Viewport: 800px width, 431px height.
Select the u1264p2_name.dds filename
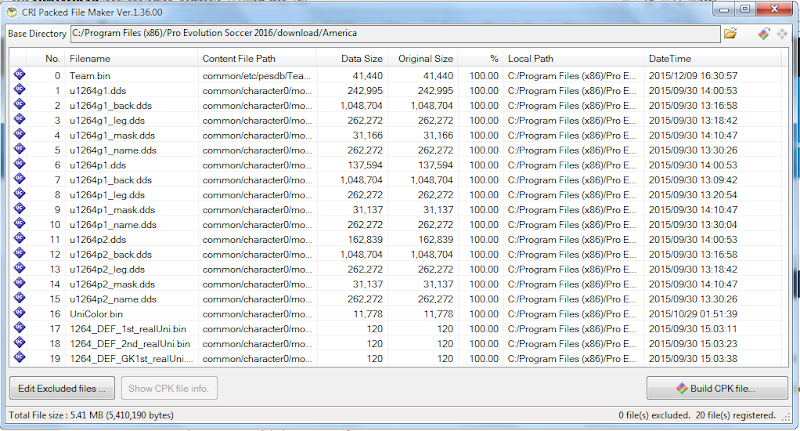coord(113,299)
